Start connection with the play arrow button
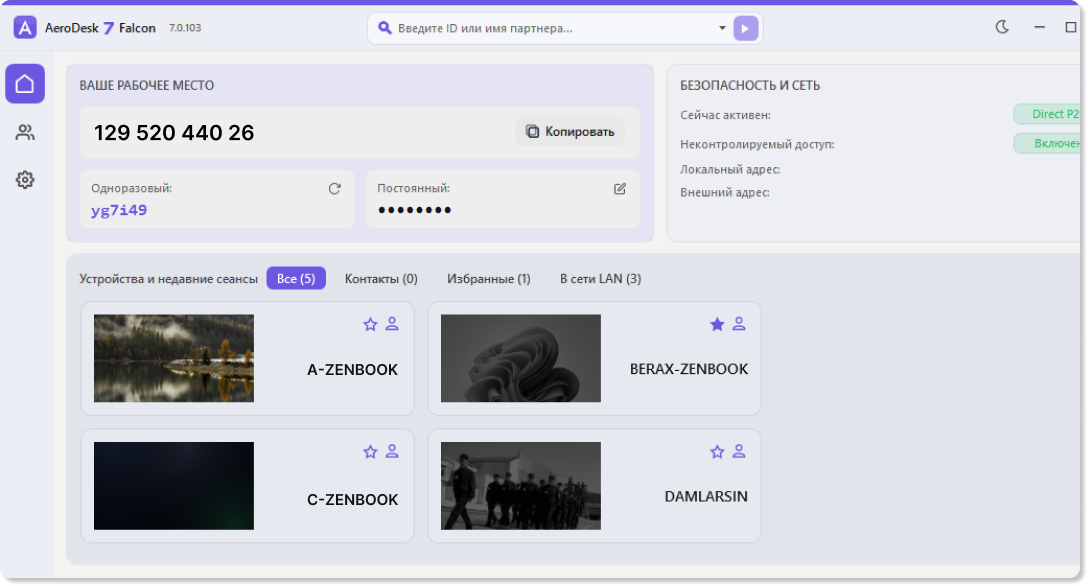Viewport: 1088px width, 586px height. (x=746, y=28)
